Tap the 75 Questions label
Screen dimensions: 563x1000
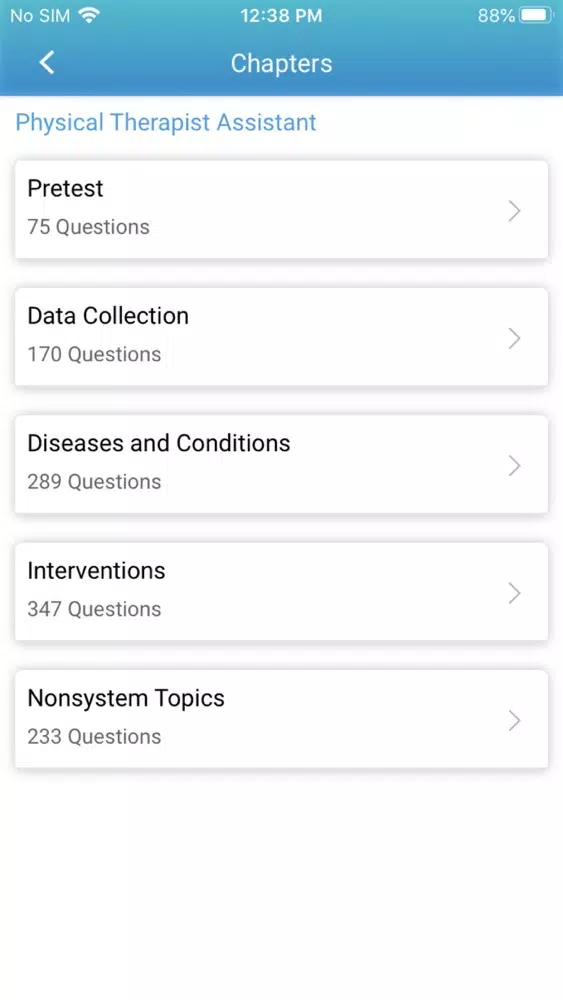(89, 227)
